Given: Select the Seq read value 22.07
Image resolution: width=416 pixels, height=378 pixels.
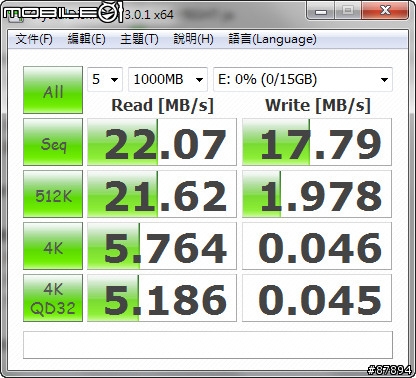Looking at the screenshot, I should point(162,142).
